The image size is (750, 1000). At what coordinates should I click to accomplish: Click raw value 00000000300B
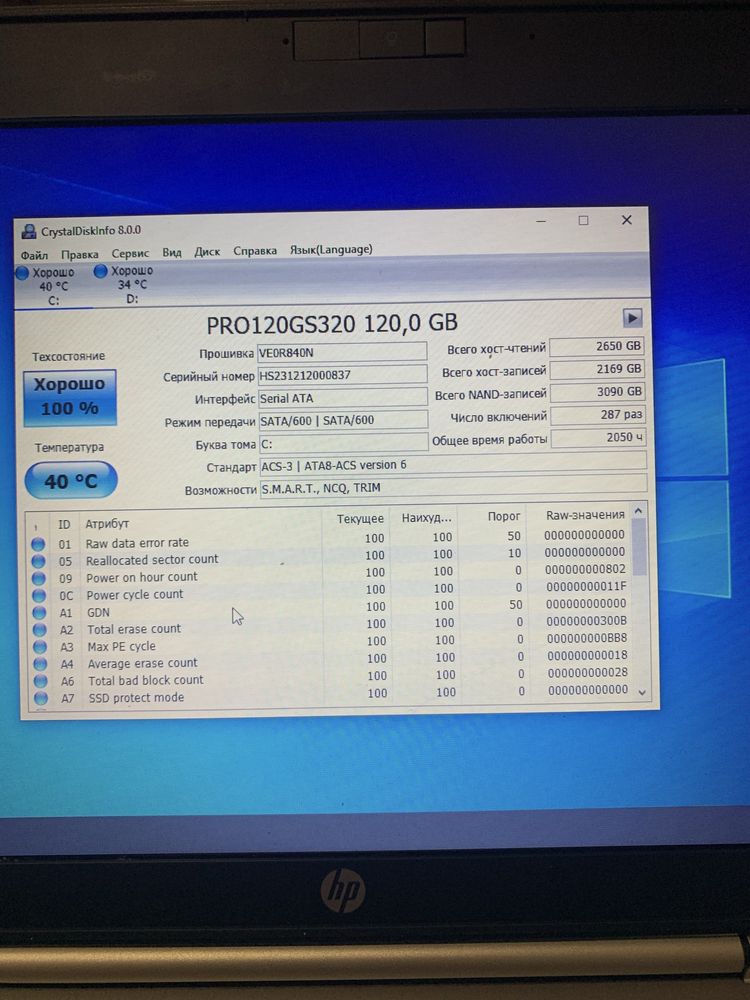click(586, 621)
